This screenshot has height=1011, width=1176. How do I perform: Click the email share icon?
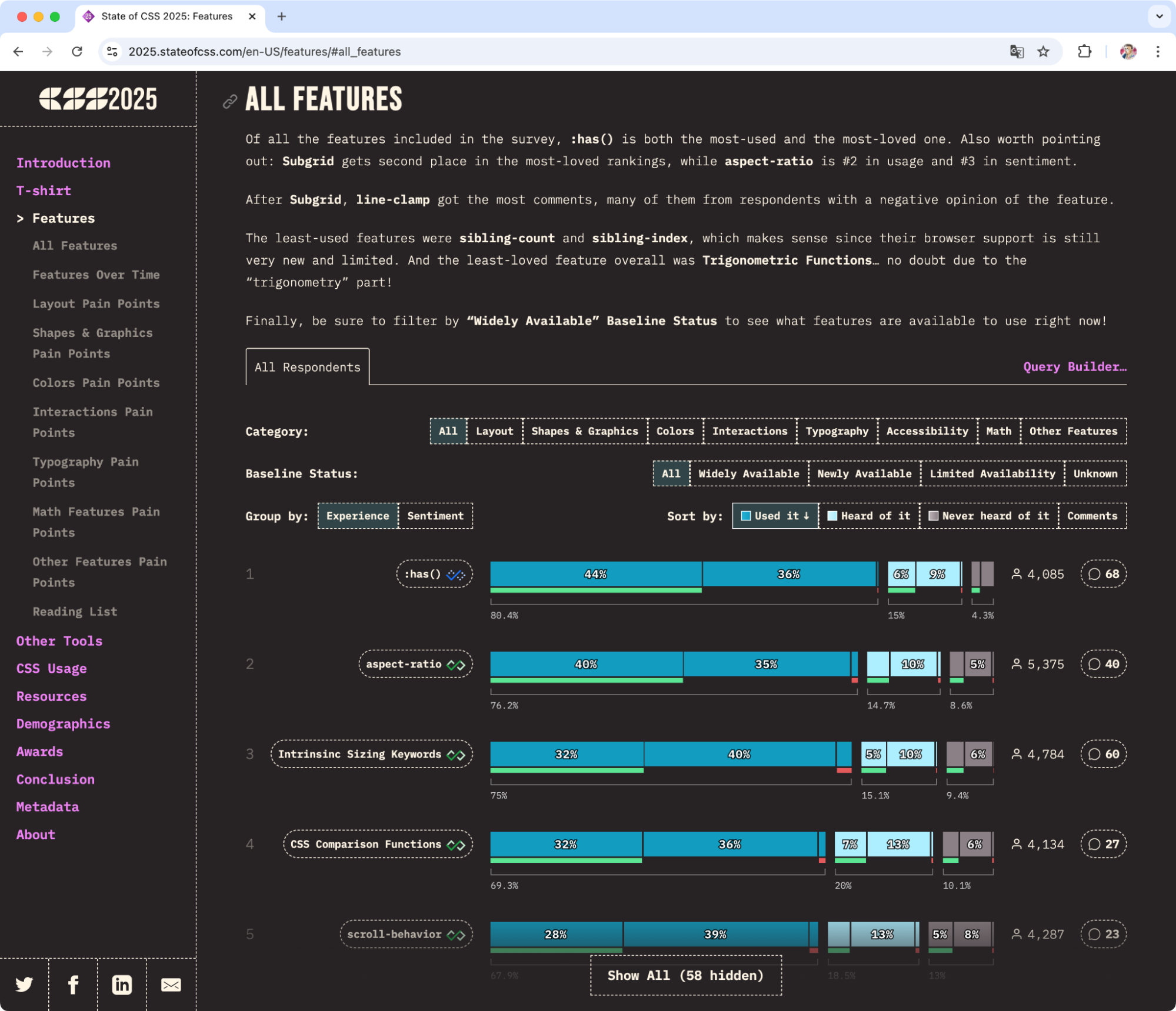click(171, 984)
